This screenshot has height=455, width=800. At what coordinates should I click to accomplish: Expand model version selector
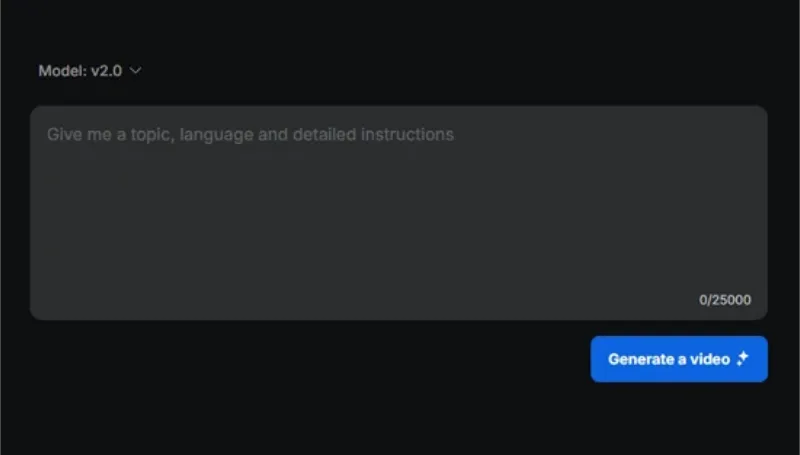(x=90, y=70)
